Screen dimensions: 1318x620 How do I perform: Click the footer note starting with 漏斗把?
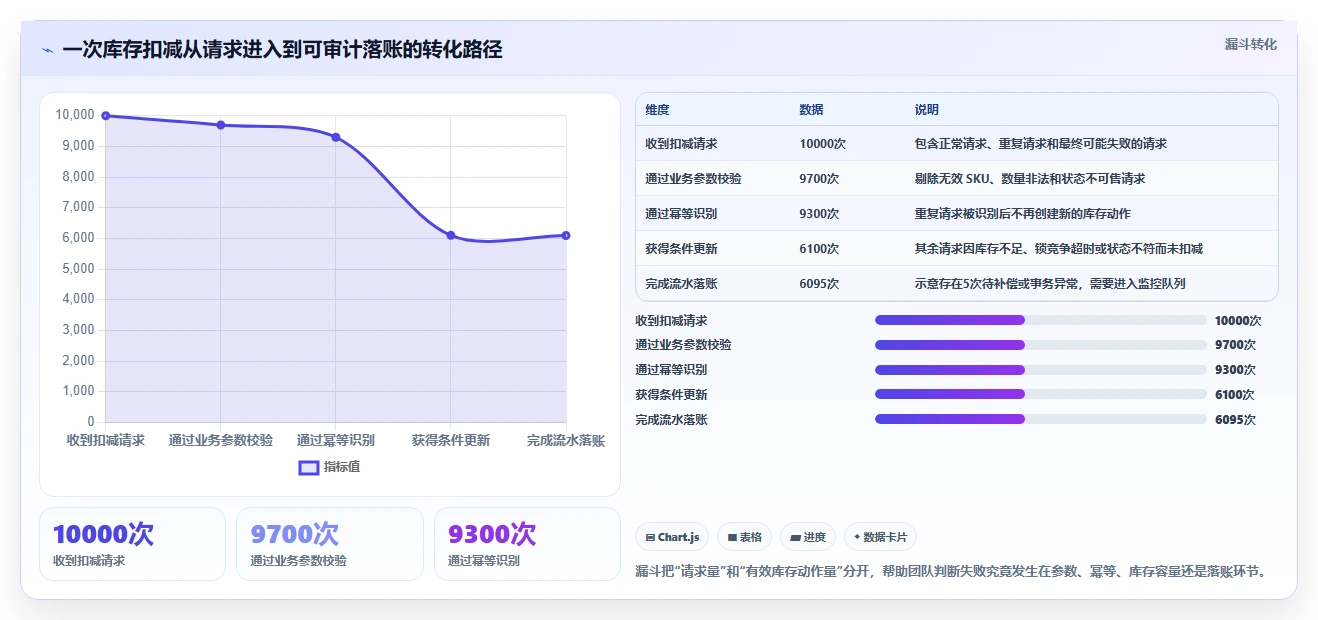[x=954, y=572]
